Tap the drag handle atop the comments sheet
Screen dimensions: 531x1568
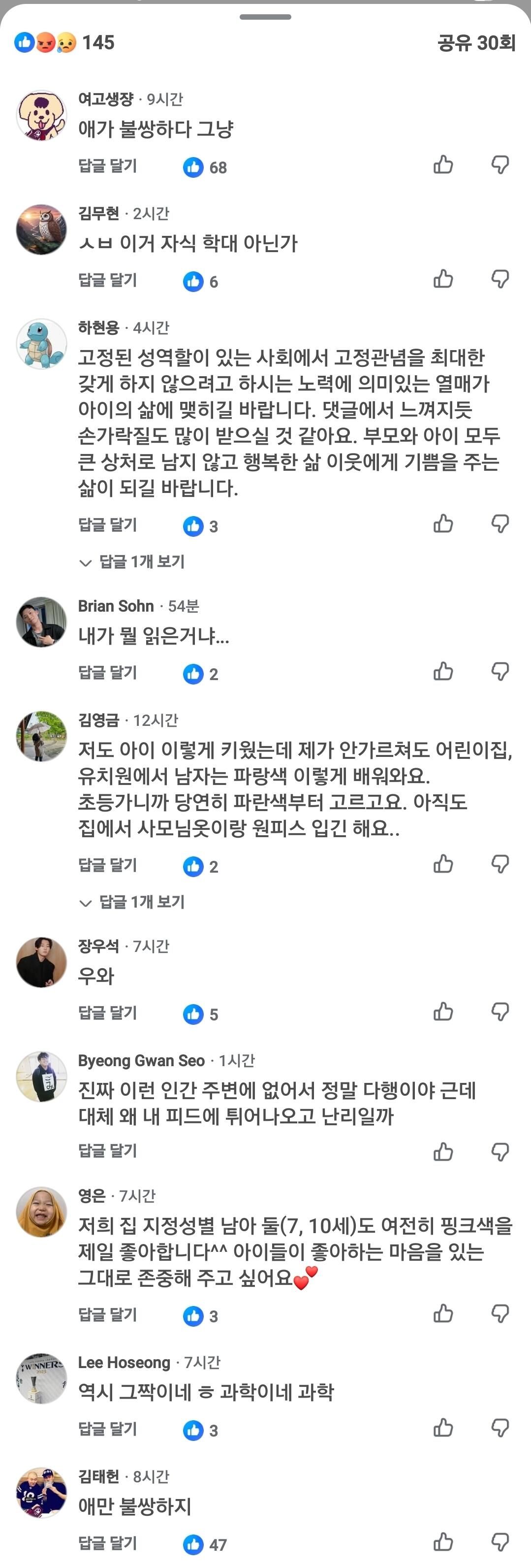click(265, 17)
